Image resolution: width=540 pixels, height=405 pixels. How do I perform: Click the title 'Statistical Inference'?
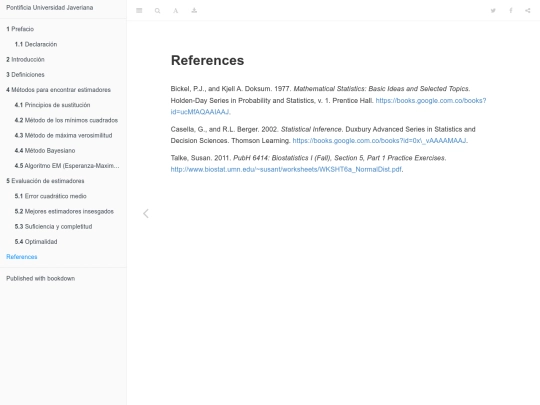(311, 129)
